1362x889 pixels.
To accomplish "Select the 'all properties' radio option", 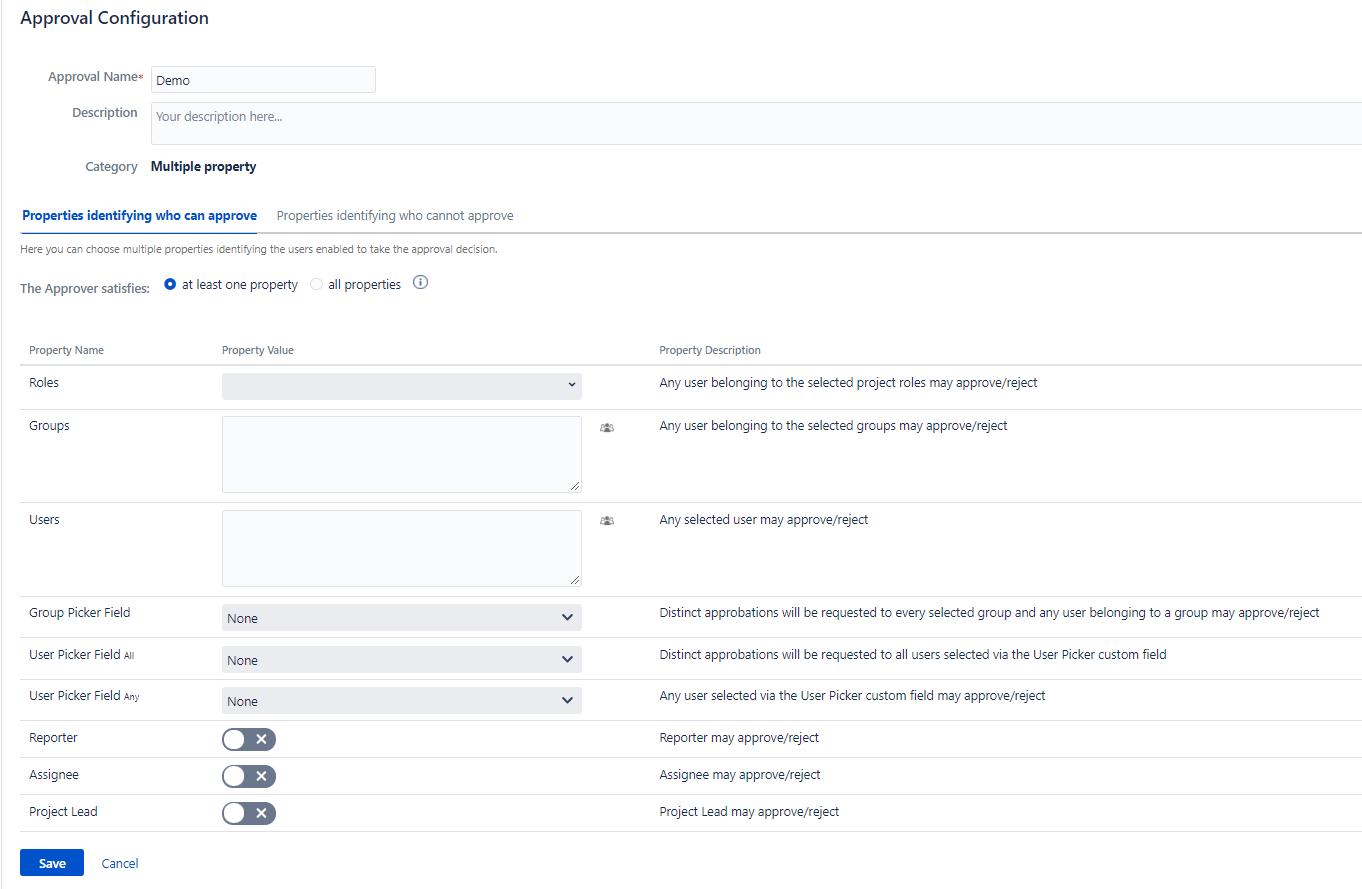I will tap(317, 285).
